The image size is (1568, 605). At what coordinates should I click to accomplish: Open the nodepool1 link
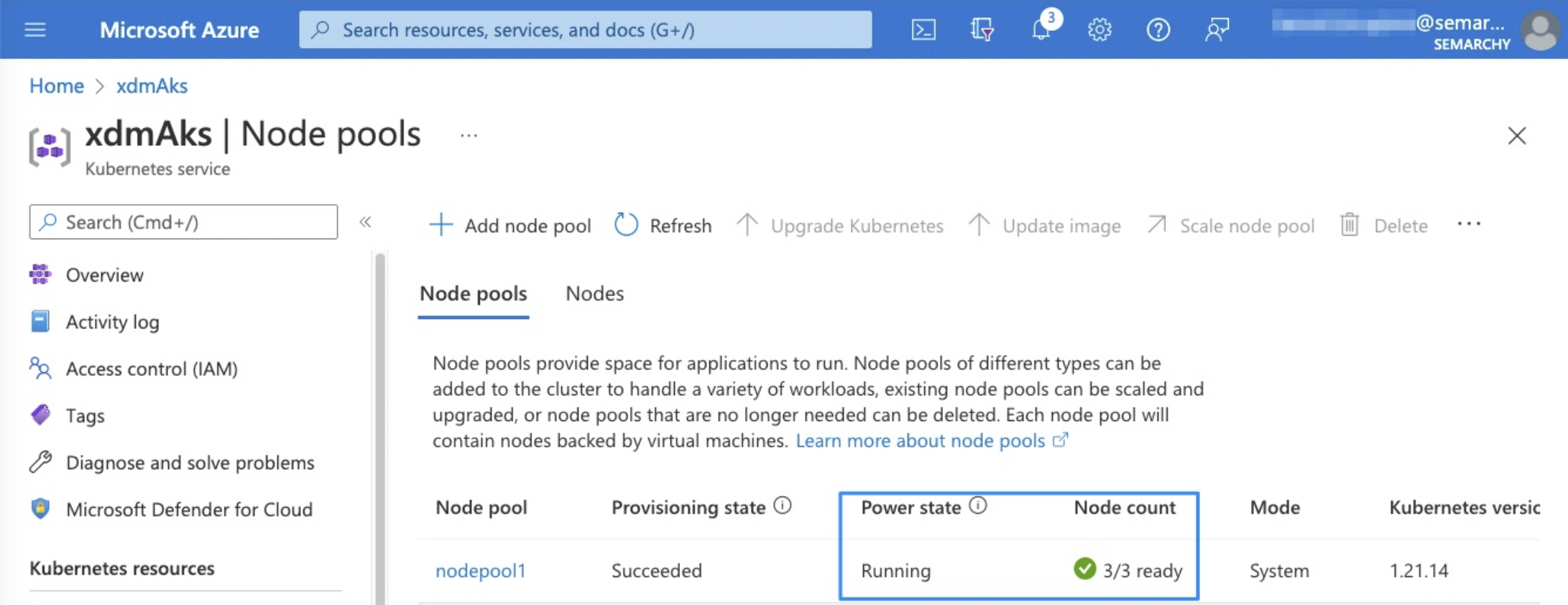481,571
